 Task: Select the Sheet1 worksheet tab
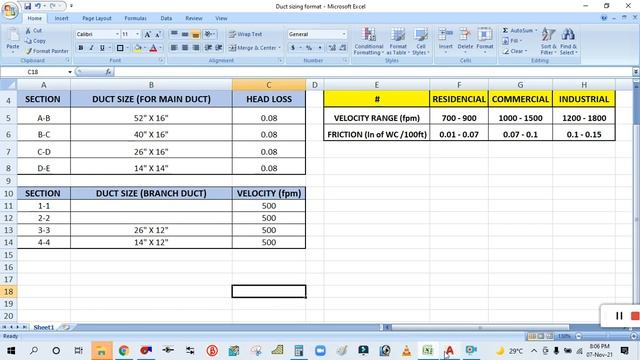click(x=44, y=327)
